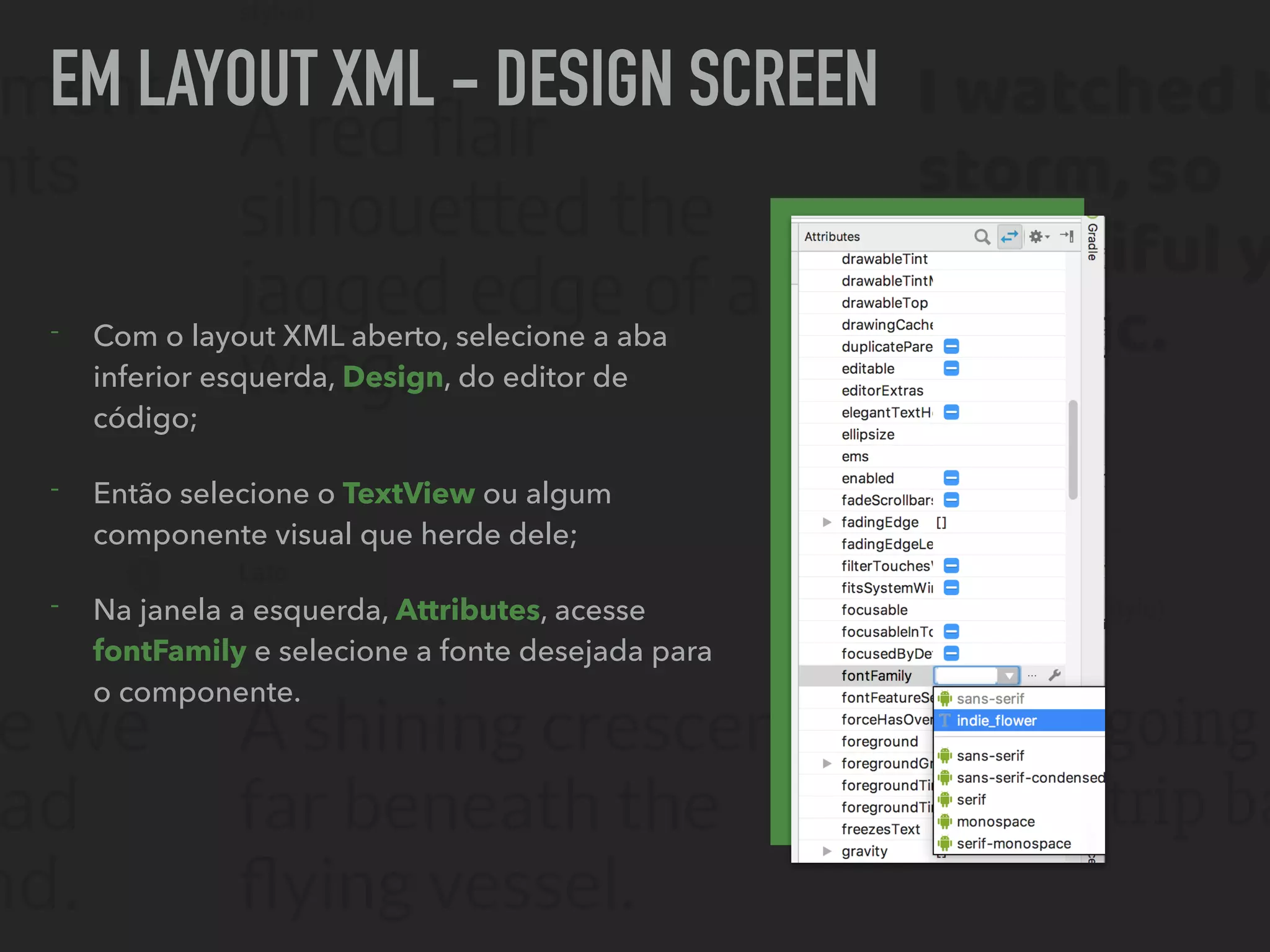1270x952 pixels.
Task: Click the fontFamily ellipsis button
Action: pyautogui.click(x=1032, y=676)
